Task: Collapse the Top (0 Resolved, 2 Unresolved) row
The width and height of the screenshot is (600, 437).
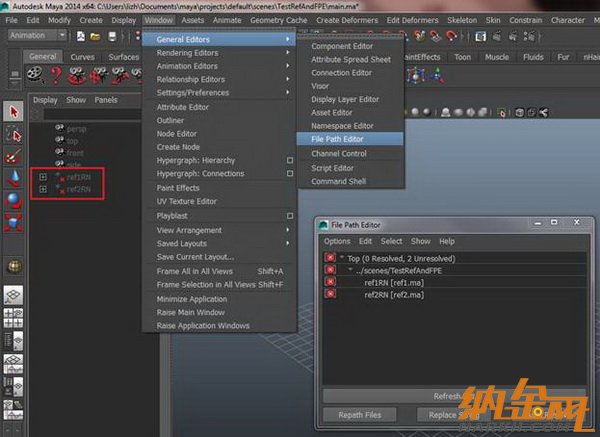Action: (342, 258)
